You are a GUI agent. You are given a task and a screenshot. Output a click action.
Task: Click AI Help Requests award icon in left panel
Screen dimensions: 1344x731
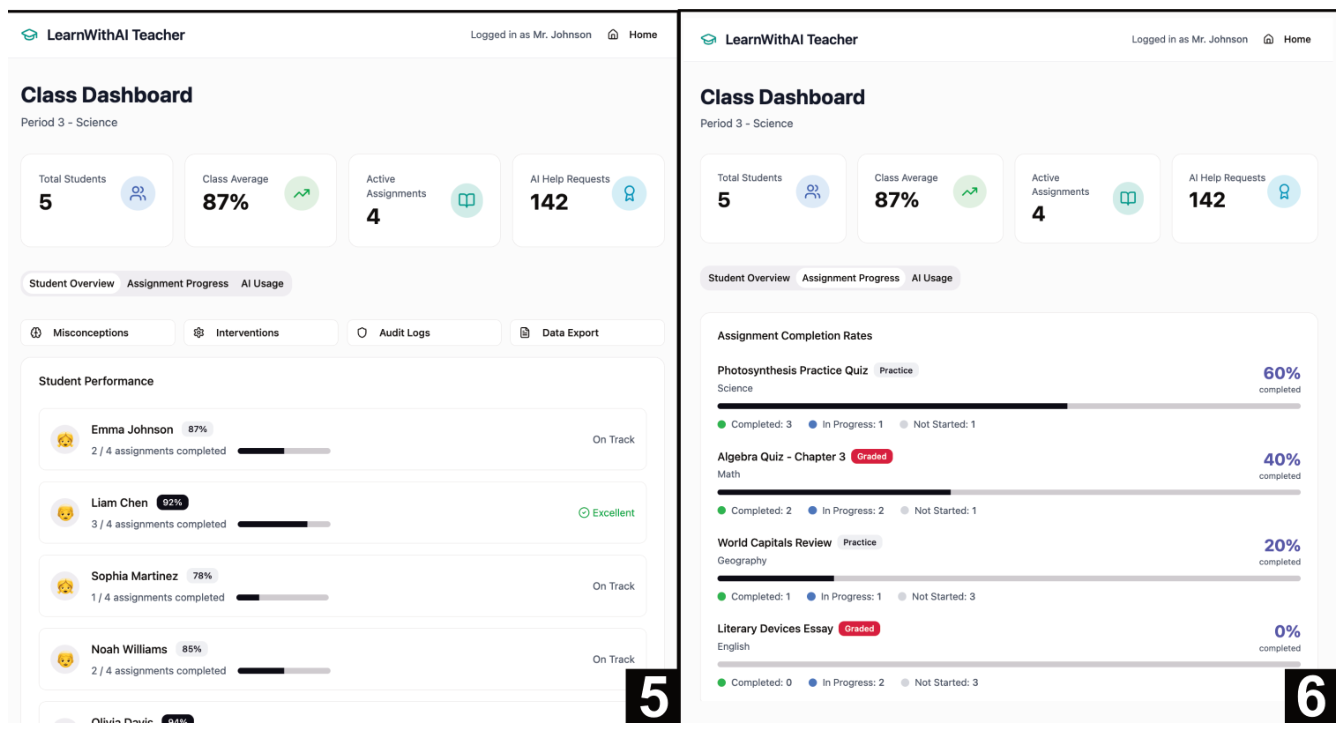tap(629, 194)
